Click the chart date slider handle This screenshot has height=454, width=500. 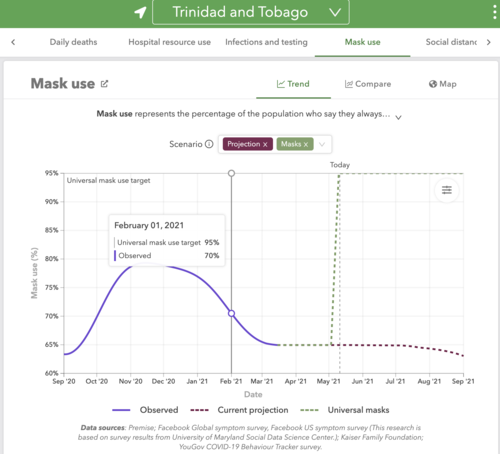(x=231, y=173)
